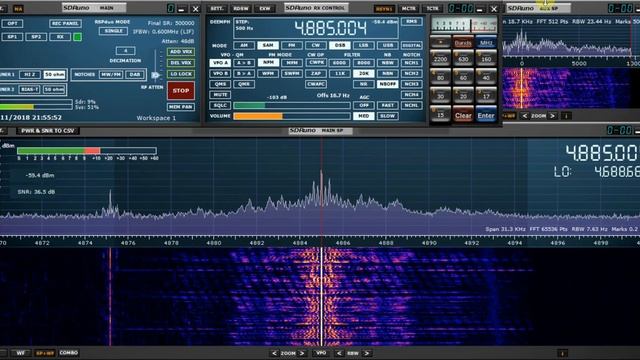Select the 2200 band key
Screen dimensions: 640x360
click(440, 59)
